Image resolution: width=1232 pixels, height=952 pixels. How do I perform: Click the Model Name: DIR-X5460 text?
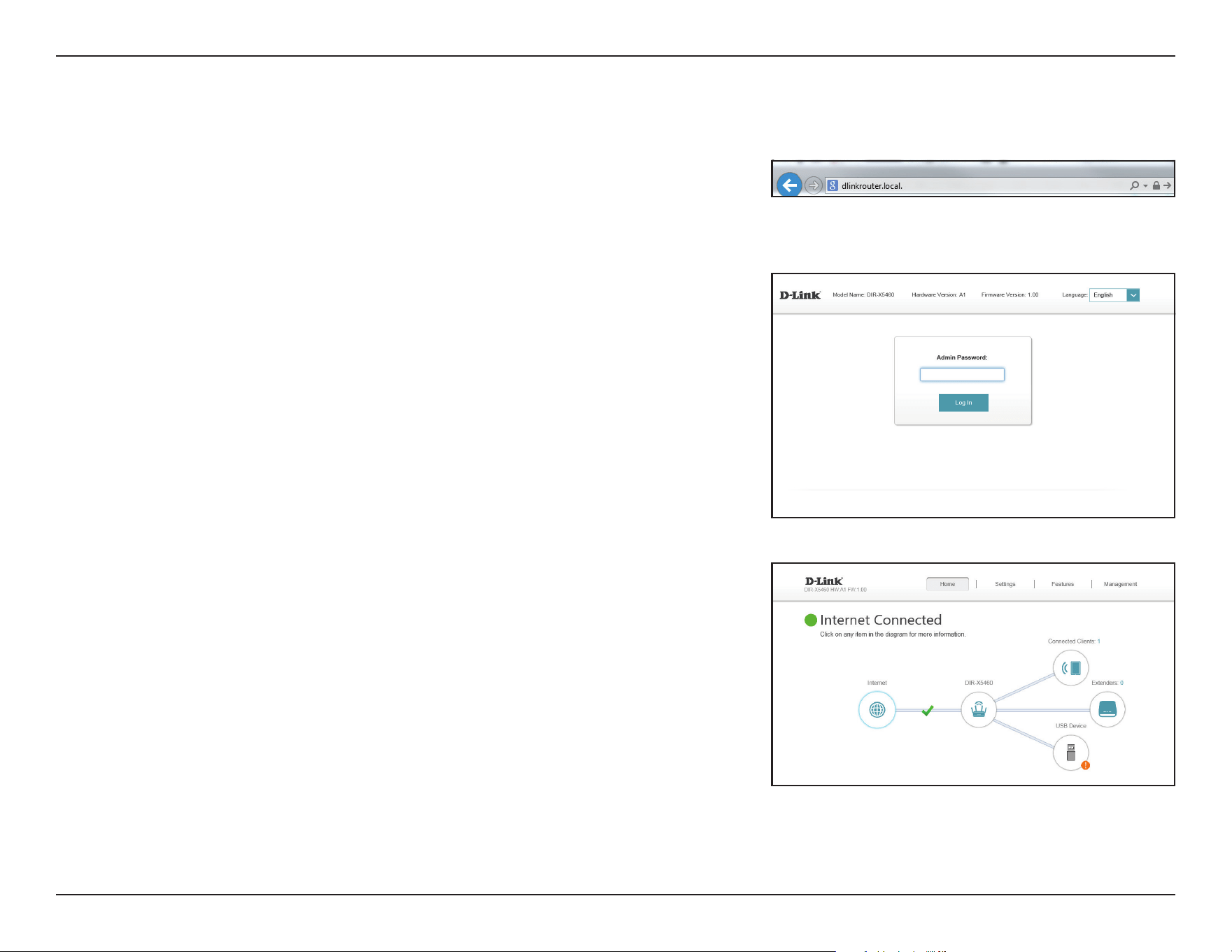coord(863,295)
